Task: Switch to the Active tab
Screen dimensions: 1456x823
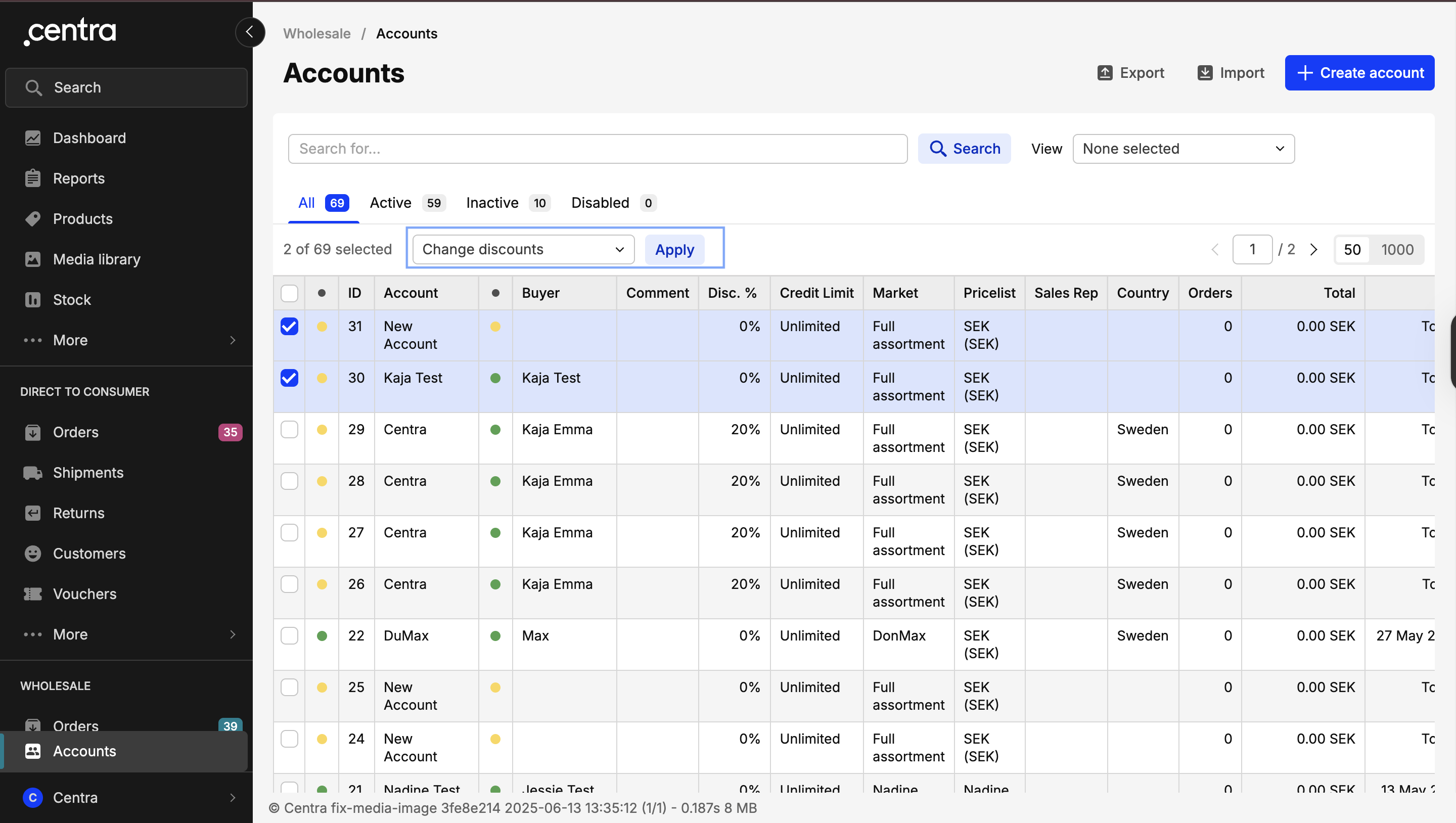Action: pyautogui.click(x=407, y=203)
